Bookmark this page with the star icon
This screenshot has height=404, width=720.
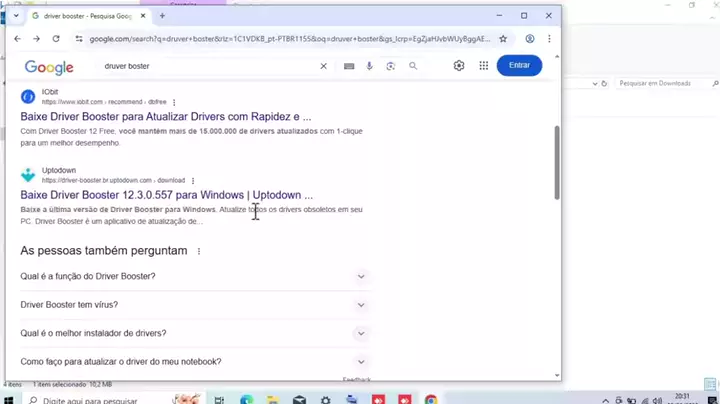[503, 39]
